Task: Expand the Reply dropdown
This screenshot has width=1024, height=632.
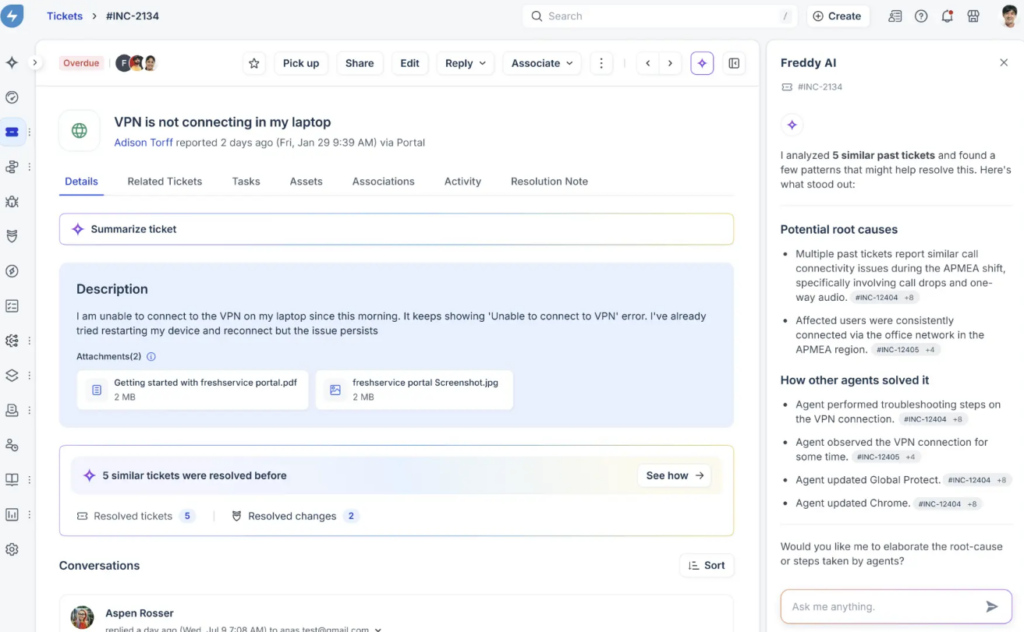Action: tap(465, 63)
